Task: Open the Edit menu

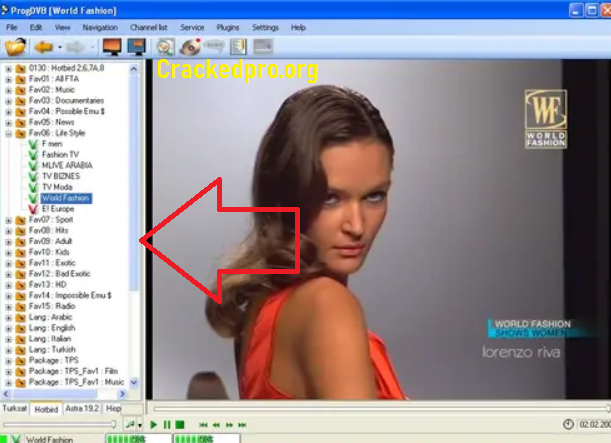Action: pyautogui.click(x=36, y=28)
